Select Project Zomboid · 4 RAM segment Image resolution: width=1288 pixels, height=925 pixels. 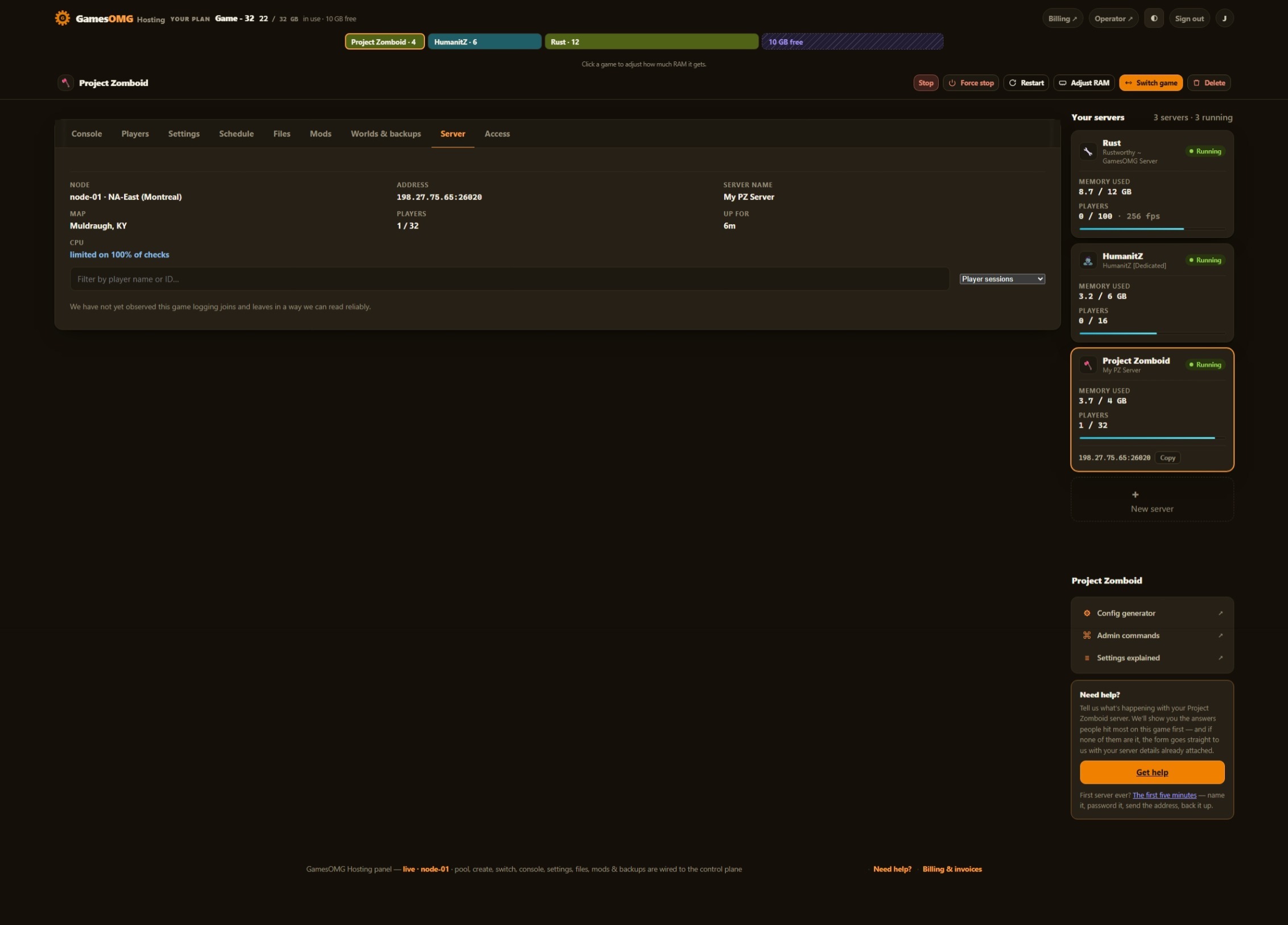(x=385, y=42)
